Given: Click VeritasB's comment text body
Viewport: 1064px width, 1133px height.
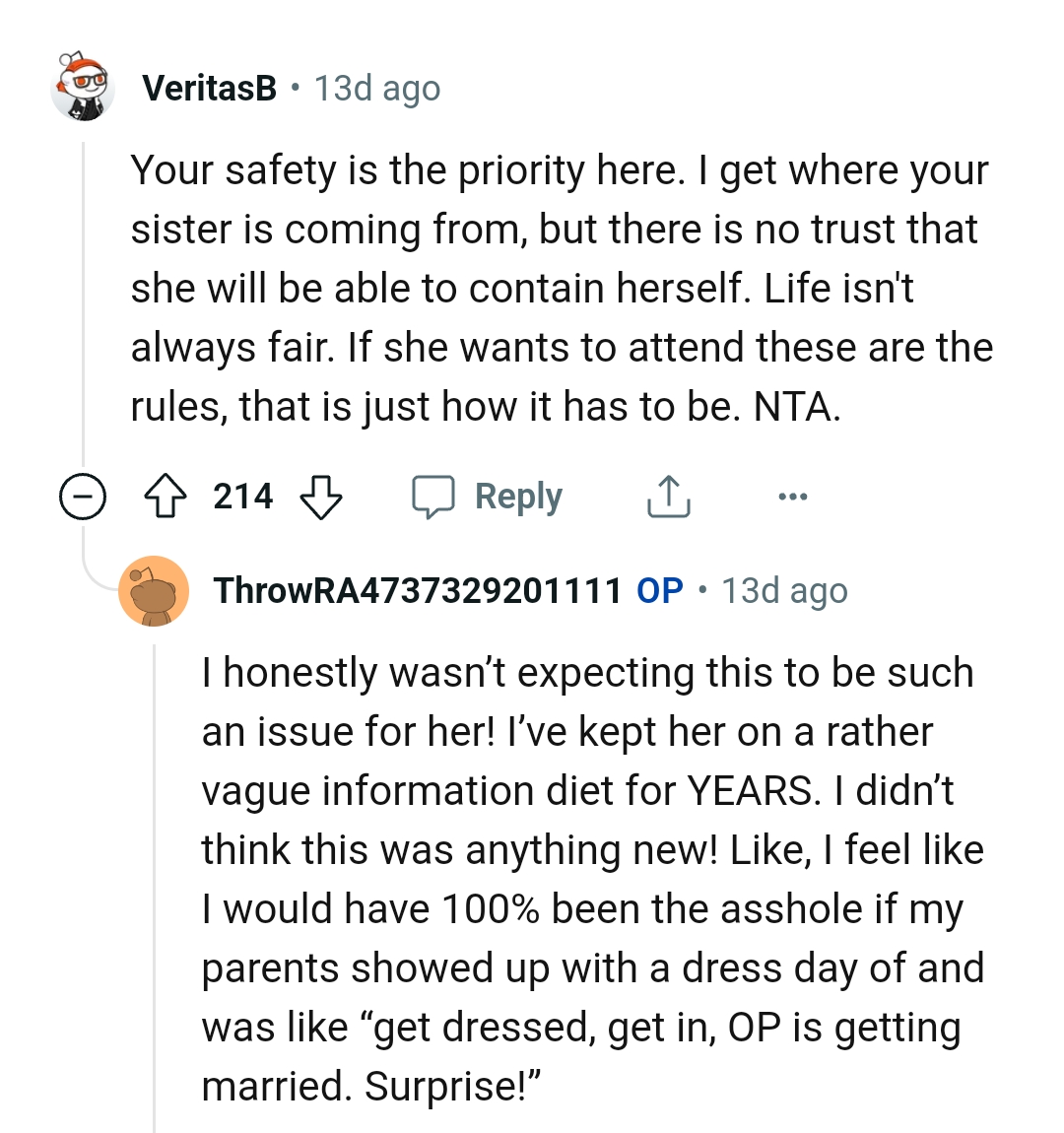Looking at the screenshot, I should click(560, 288).
